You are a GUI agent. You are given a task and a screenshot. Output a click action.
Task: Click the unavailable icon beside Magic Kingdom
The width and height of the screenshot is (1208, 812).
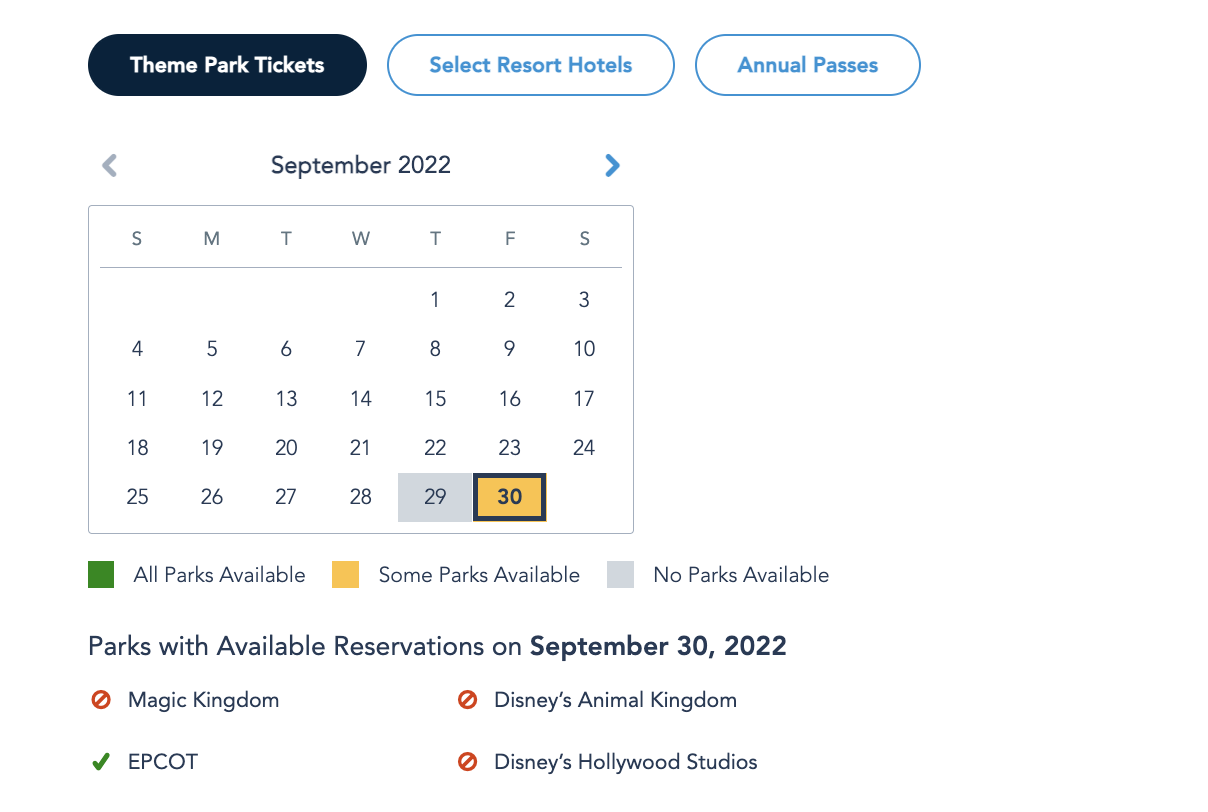click(x=101, y=700)
